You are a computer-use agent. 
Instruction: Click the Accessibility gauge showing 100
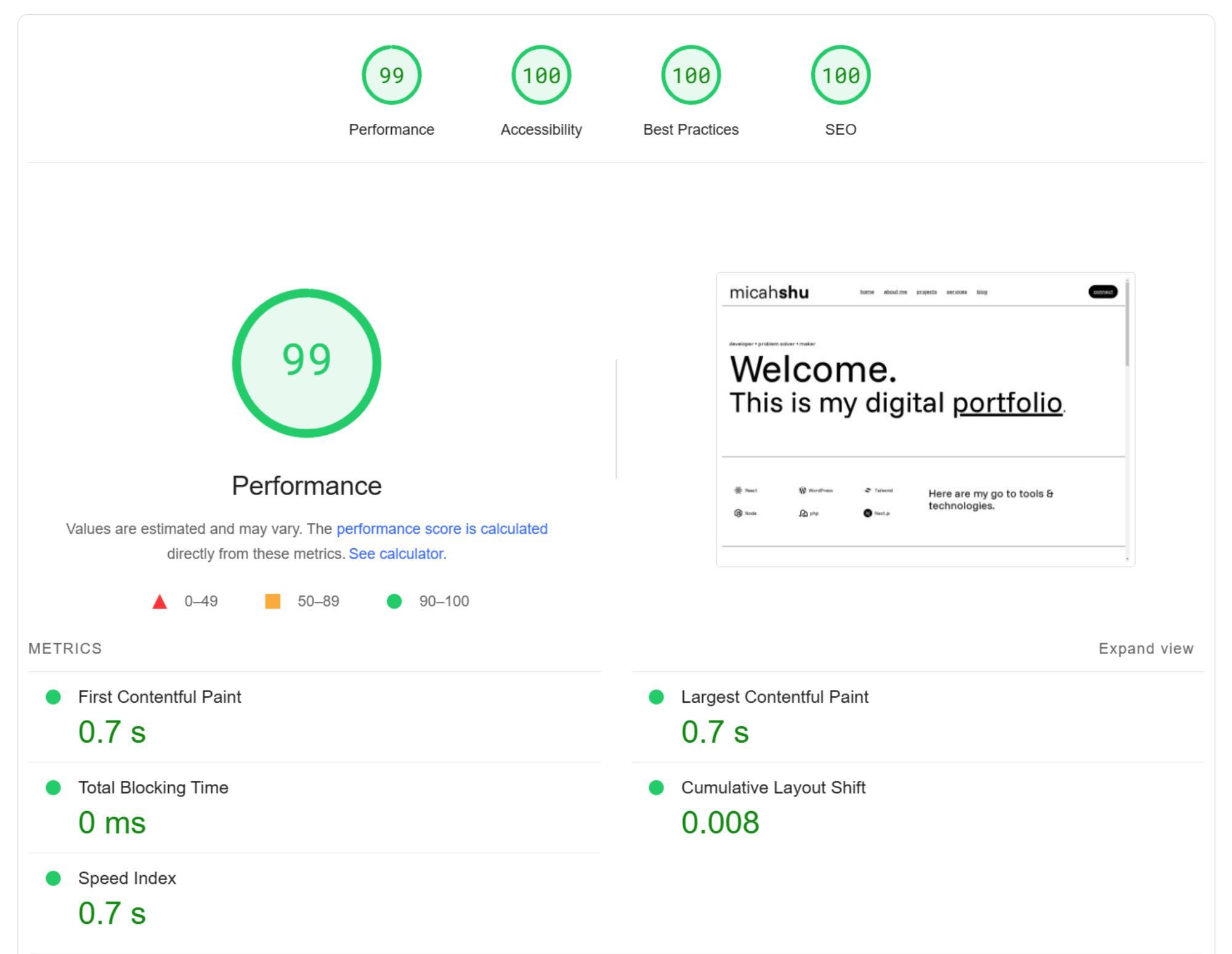[541, 75]
